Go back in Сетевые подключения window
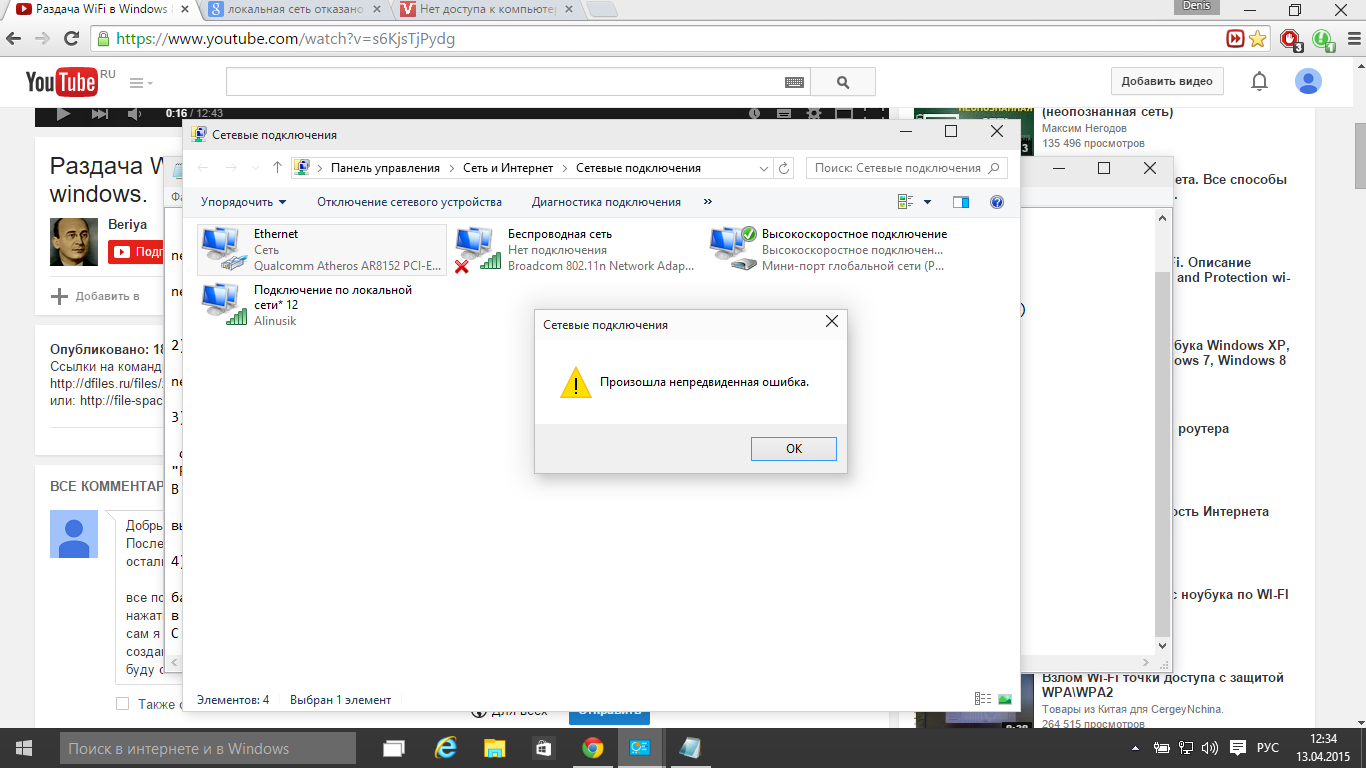The image size is (1366, 768). click(x=203, y=168)
